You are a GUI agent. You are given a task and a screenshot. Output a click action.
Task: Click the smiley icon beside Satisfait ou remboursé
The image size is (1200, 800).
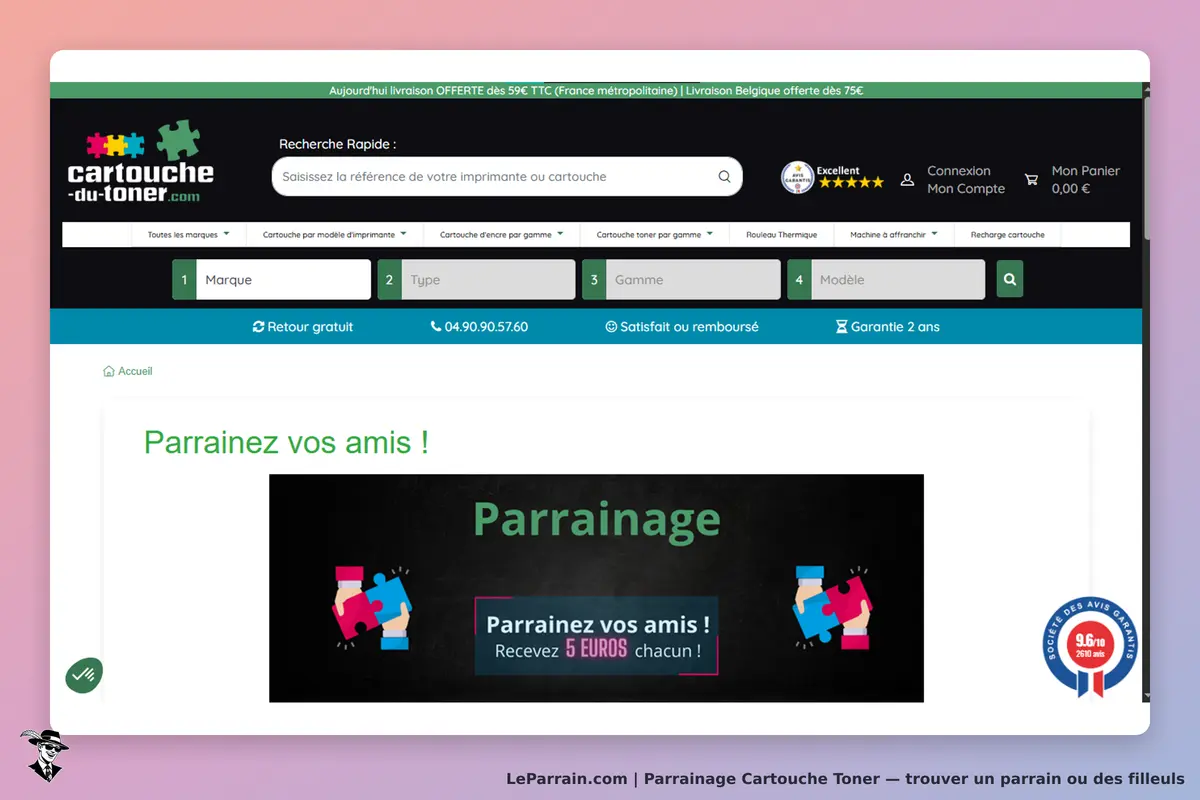611,327
